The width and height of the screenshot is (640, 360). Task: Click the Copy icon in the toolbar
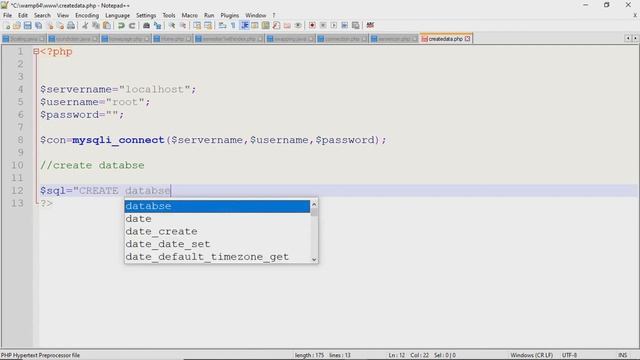(x=96, y=26)
